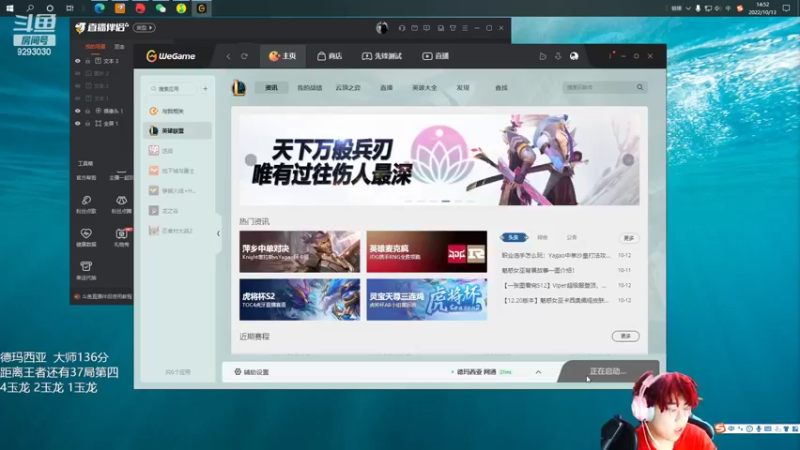Expand the 德玛西亚 server selector
Viewport: 800px width, 450px height.
[x=538, y=372]
